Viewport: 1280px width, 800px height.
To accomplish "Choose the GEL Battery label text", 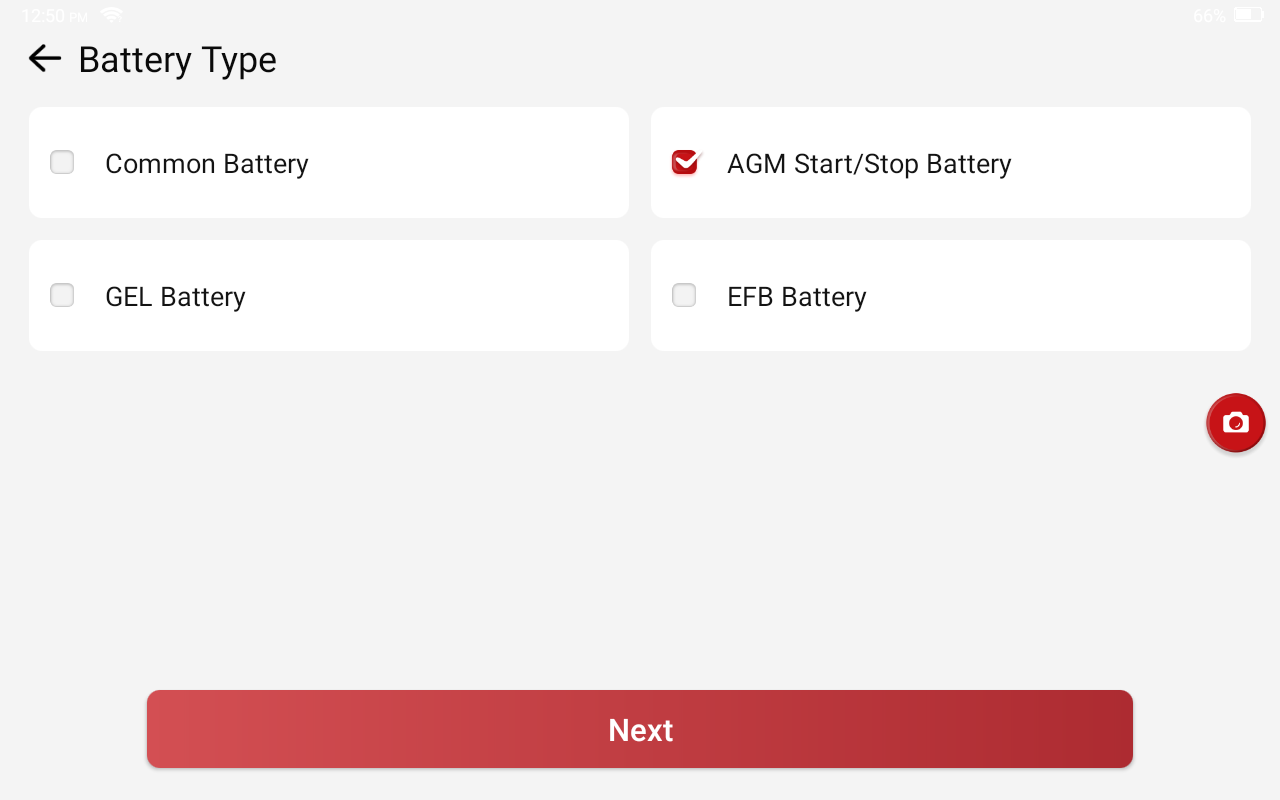I will click(175, 297).
